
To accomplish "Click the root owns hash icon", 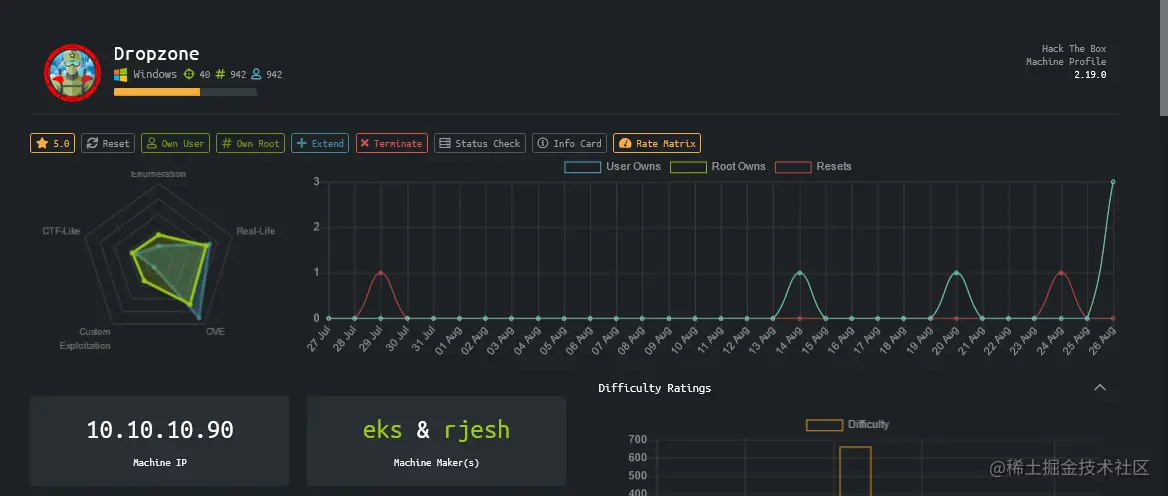I will click(x=220, y=74).
